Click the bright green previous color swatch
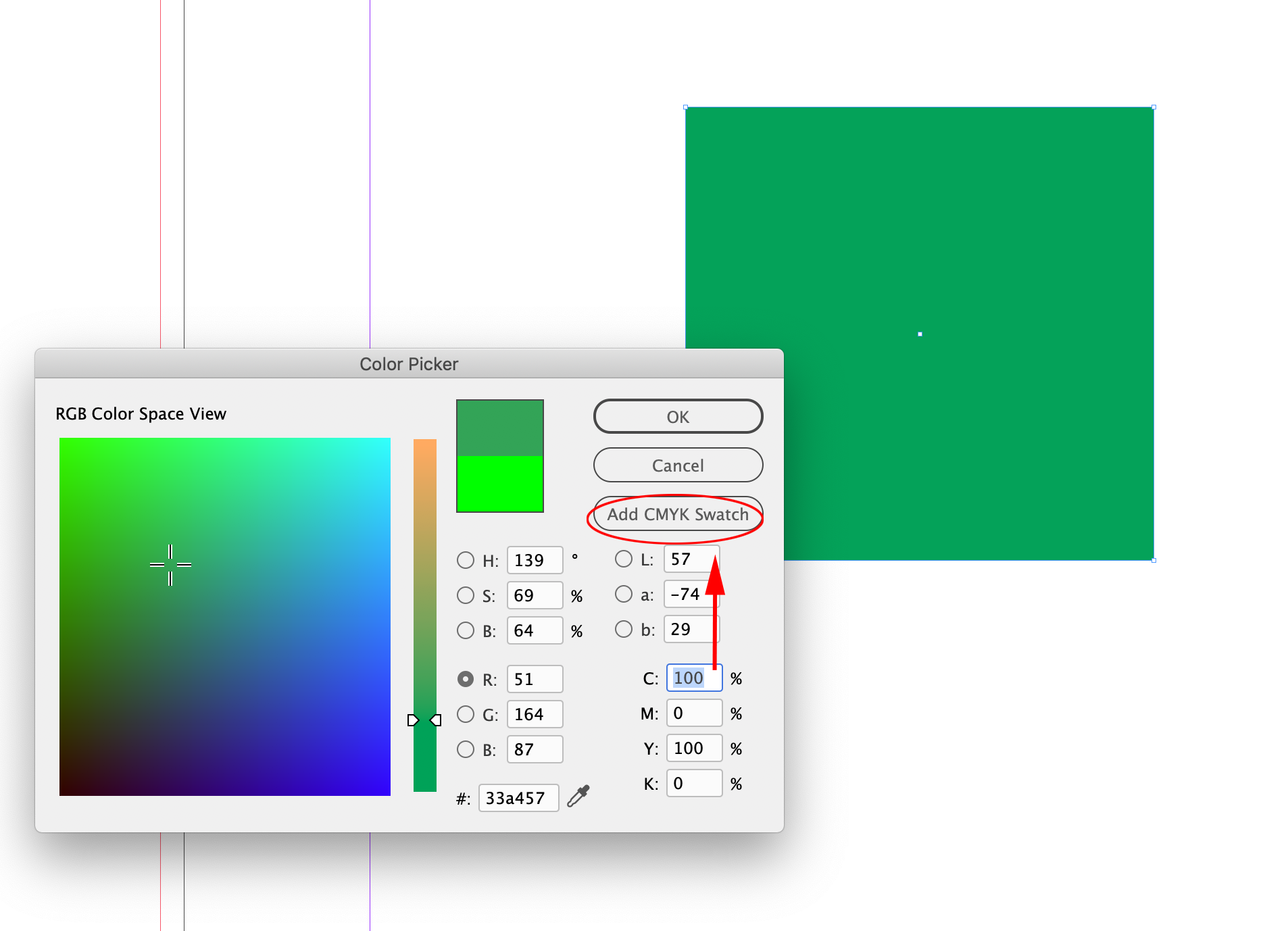This screenshot has height=931, width=1288. point(499,484)
